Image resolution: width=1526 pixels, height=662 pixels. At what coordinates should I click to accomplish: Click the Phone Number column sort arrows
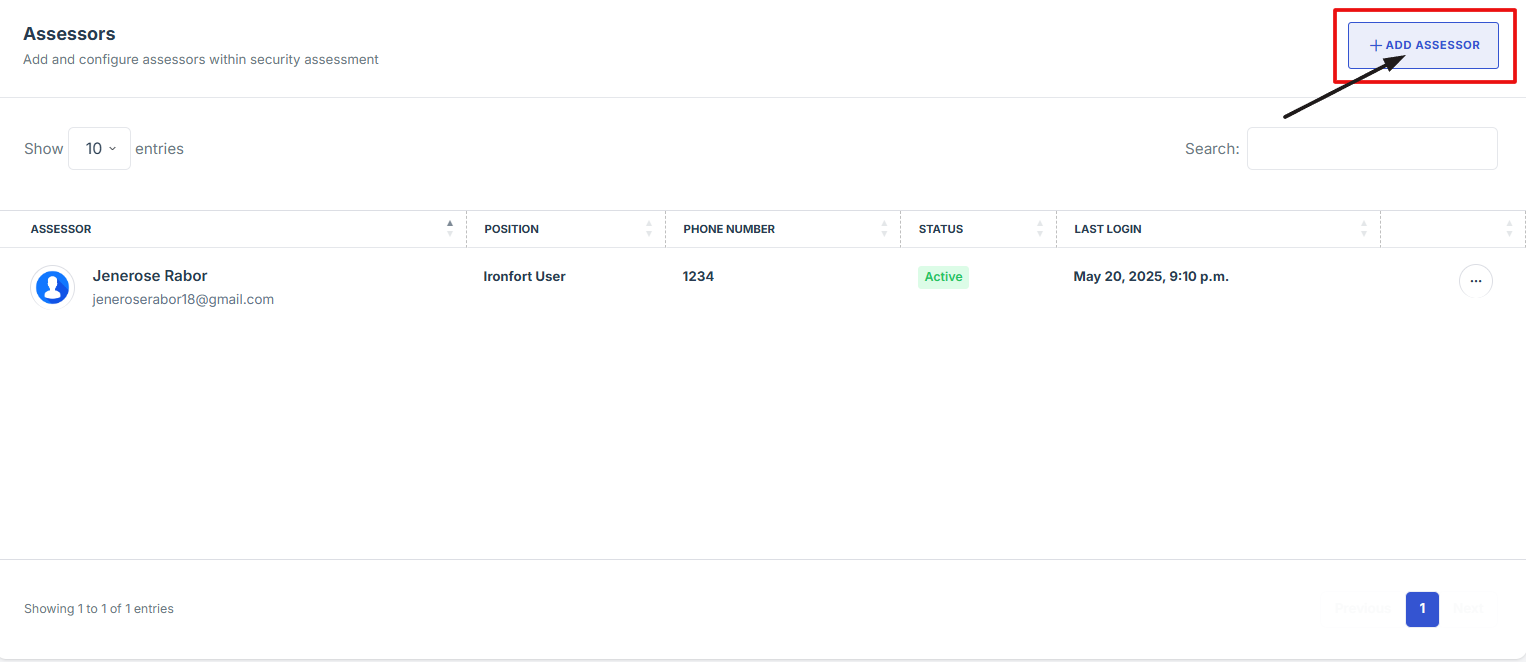884,229
